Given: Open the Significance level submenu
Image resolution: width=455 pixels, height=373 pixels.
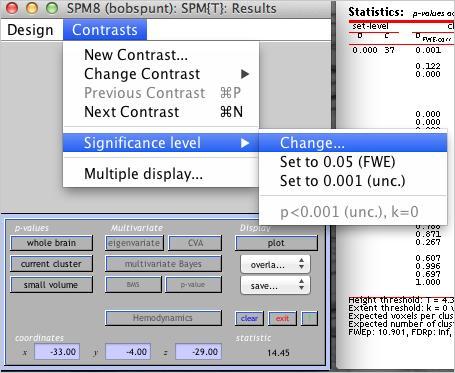Looking at the screenshot, I should 161,143.
